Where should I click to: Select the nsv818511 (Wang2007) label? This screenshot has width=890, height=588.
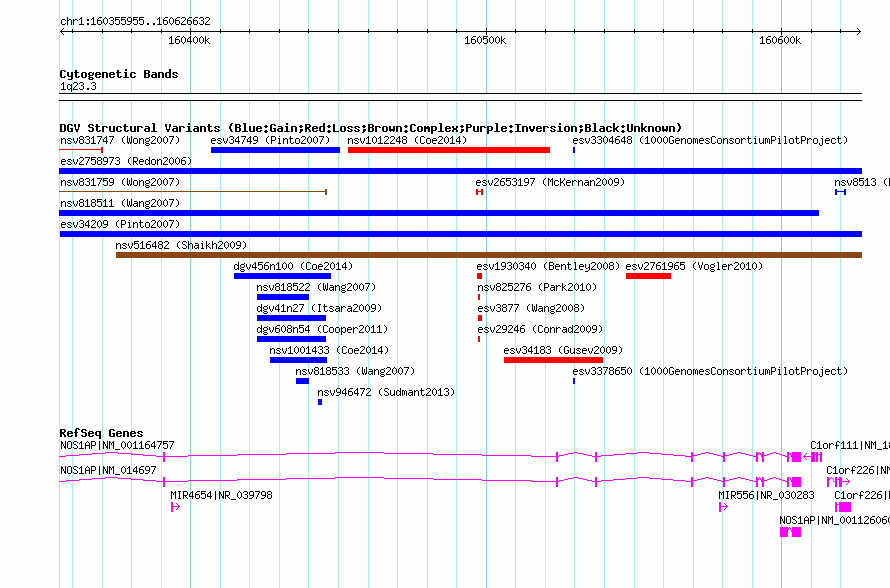coord(120,203)
